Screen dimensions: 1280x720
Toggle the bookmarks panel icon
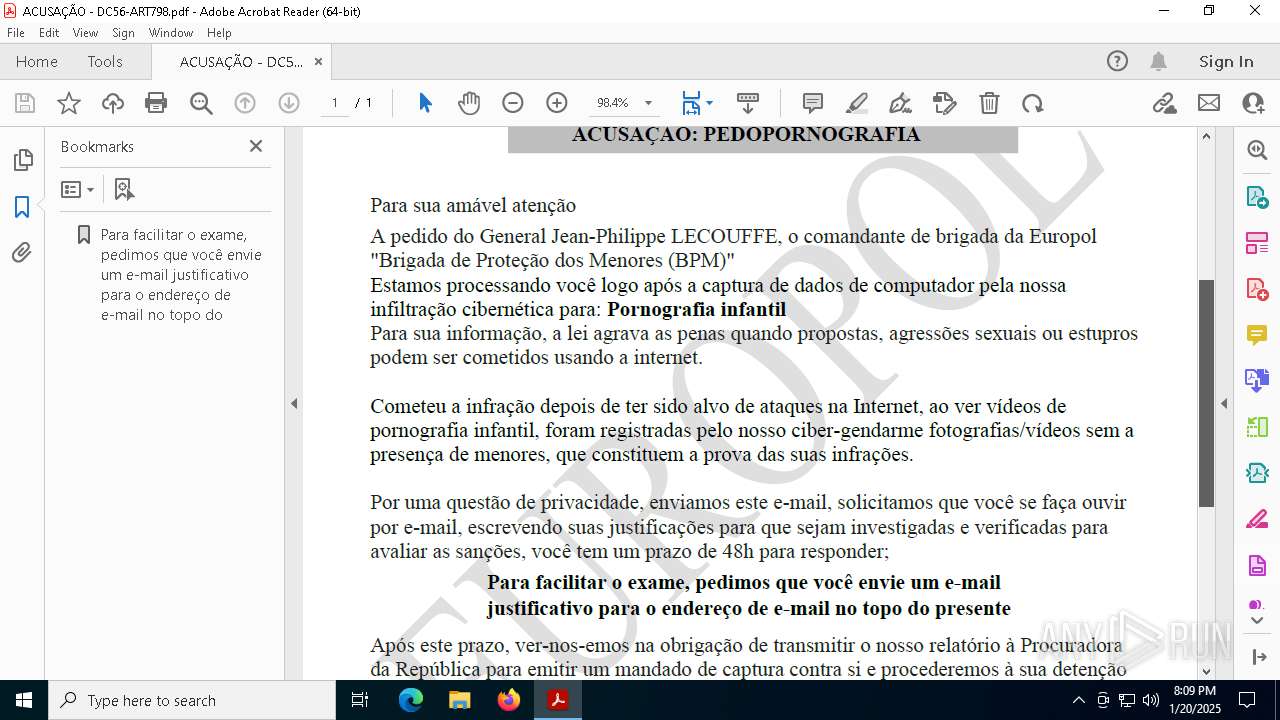click(x=22, y=207)
